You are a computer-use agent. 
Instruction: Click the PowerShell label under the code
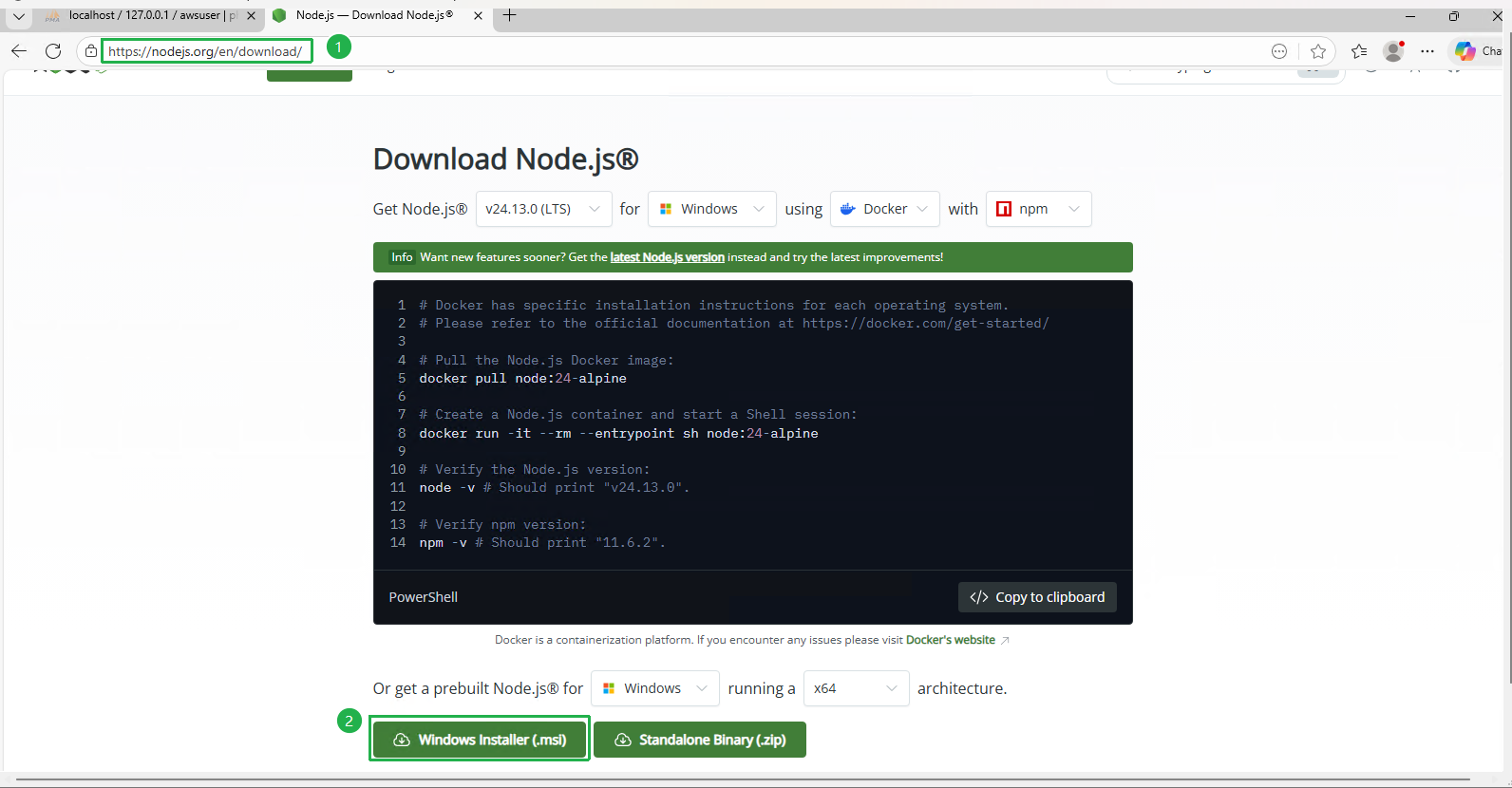pyautogui.click(x=424, y=597)
